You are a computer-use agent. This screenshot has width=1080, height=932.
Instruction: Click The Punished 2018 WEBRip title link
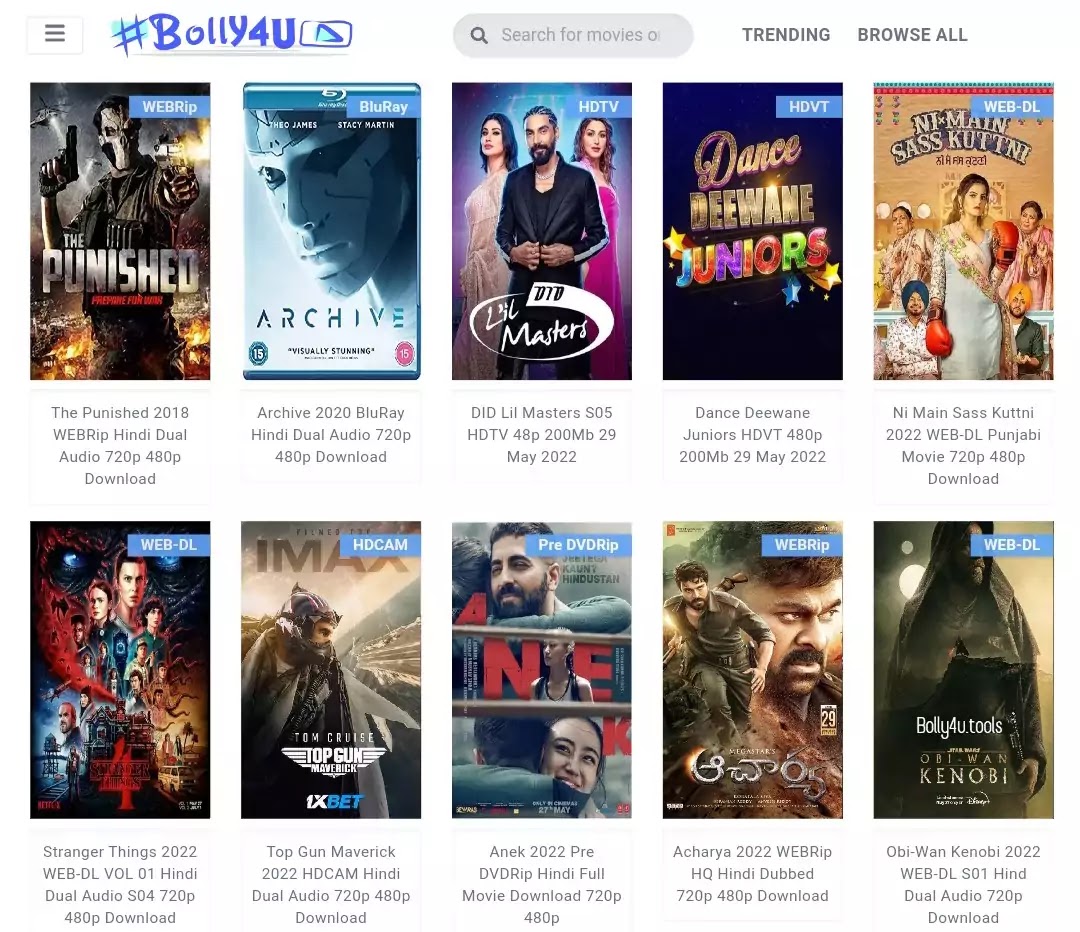click(x=120, y=446)
